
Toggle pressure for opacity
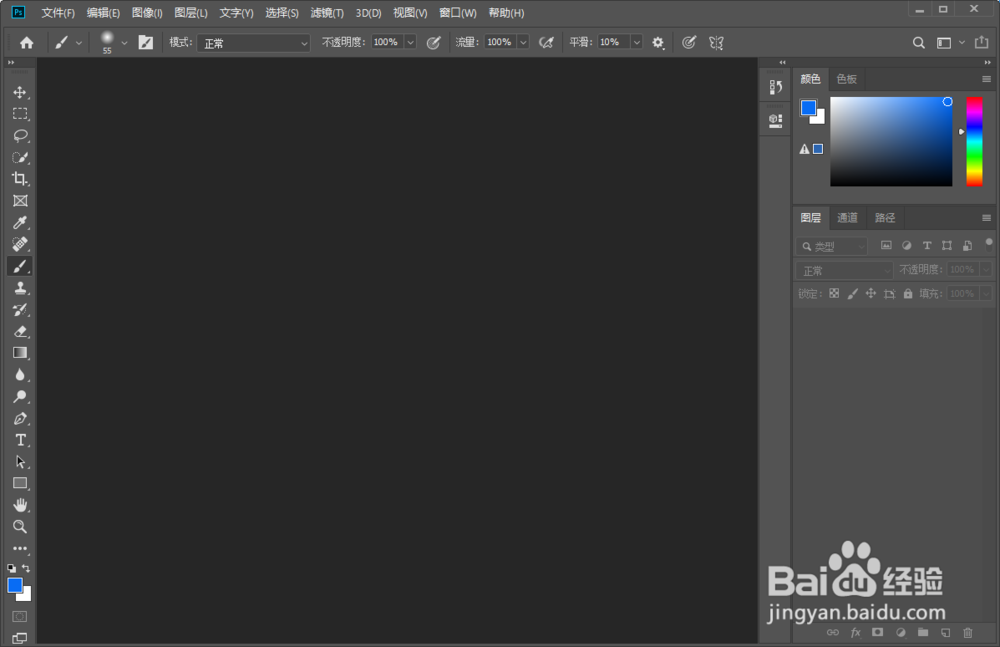tap(434, 43)
